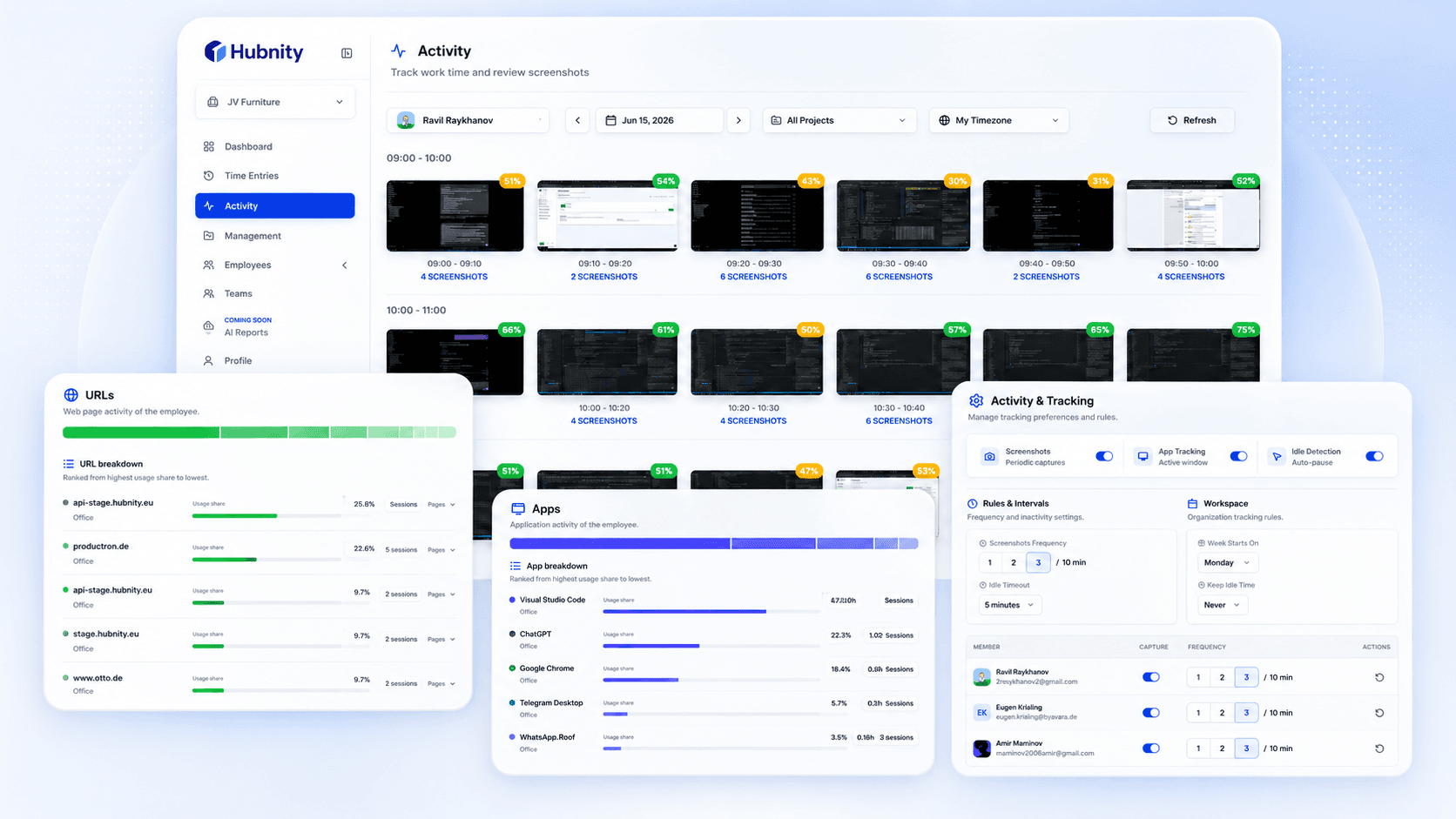Toggle App Tracking active window switch
This screenshot has width=1456, height=819.
click(1238, 456)
